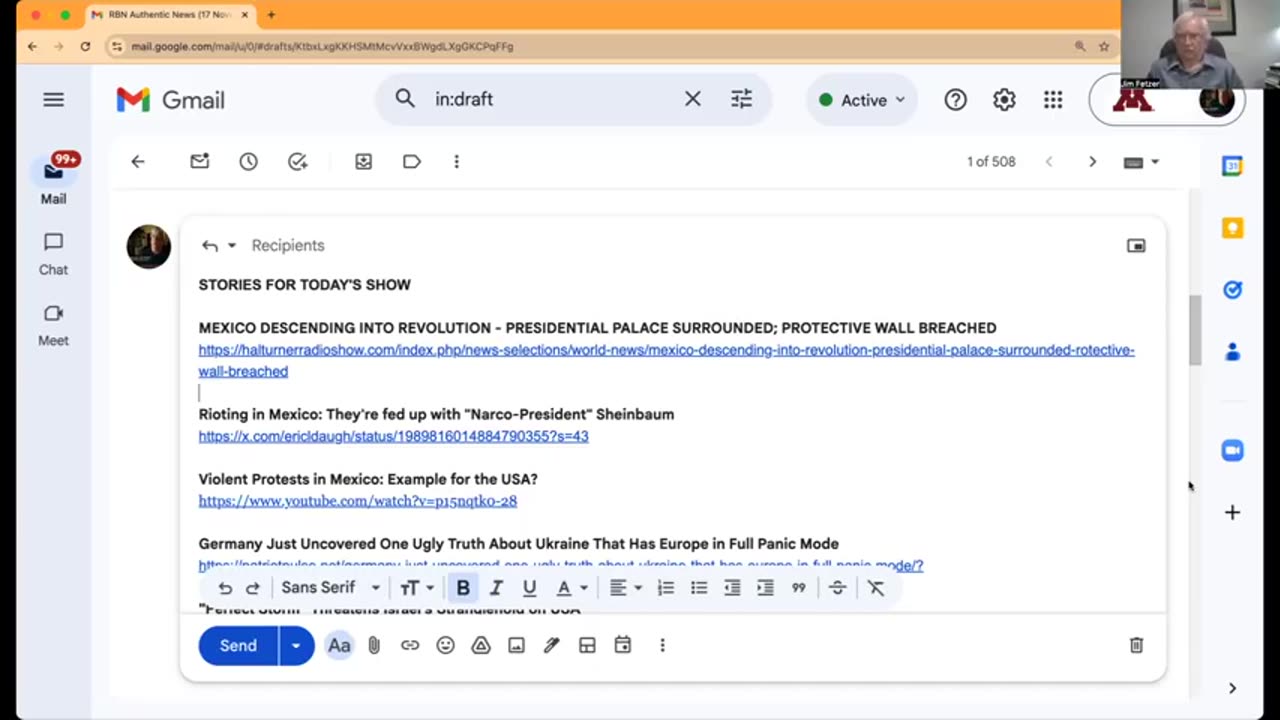
Task: Mark the message as unread
Action: pyautogui.click(x=200, y=162)
